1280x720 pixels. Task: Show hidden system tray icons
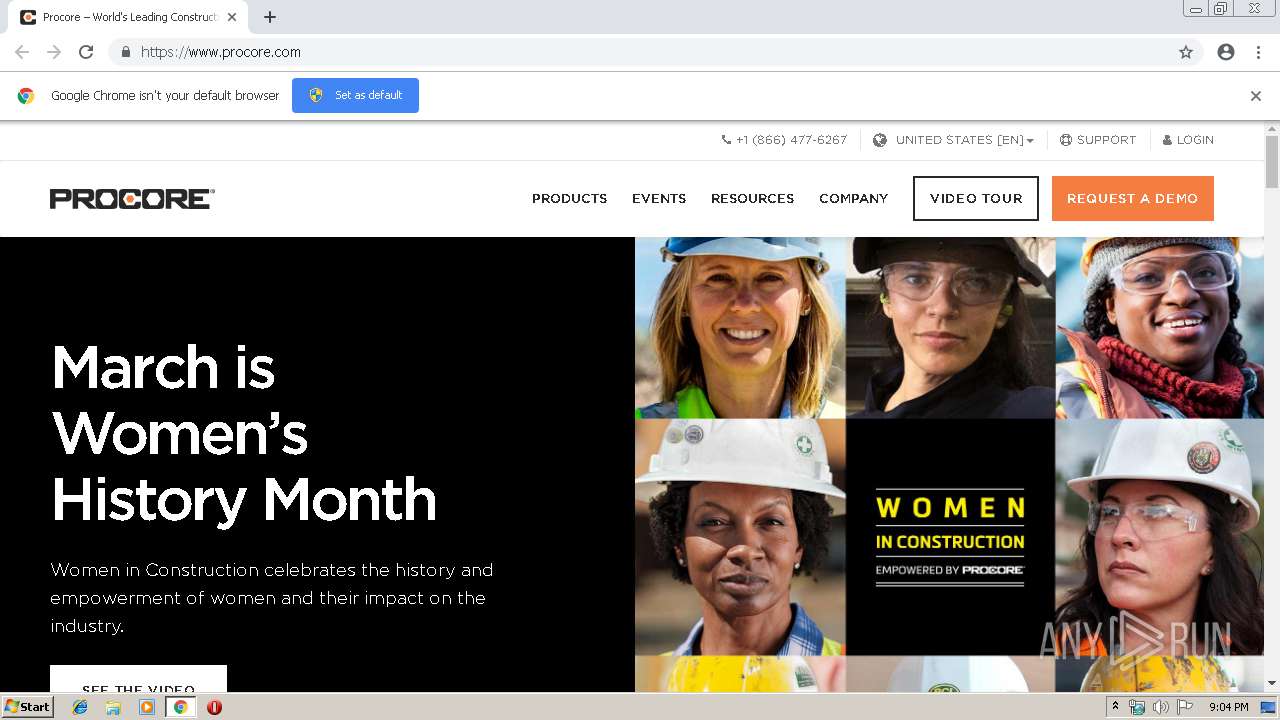1115,707
